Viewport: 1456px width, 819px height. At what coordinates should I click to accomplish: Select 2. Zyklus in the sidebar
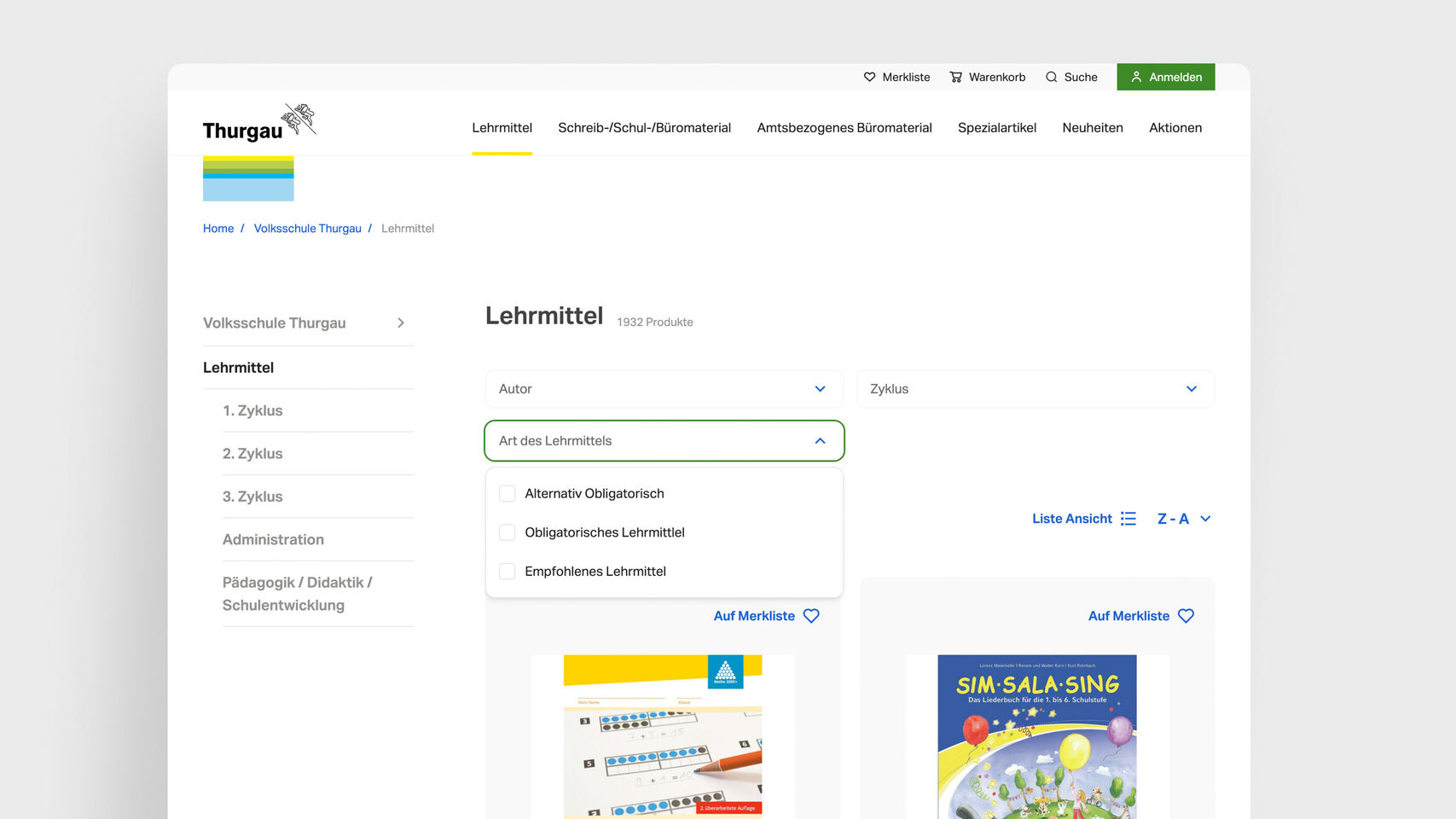tap(252, 454)
